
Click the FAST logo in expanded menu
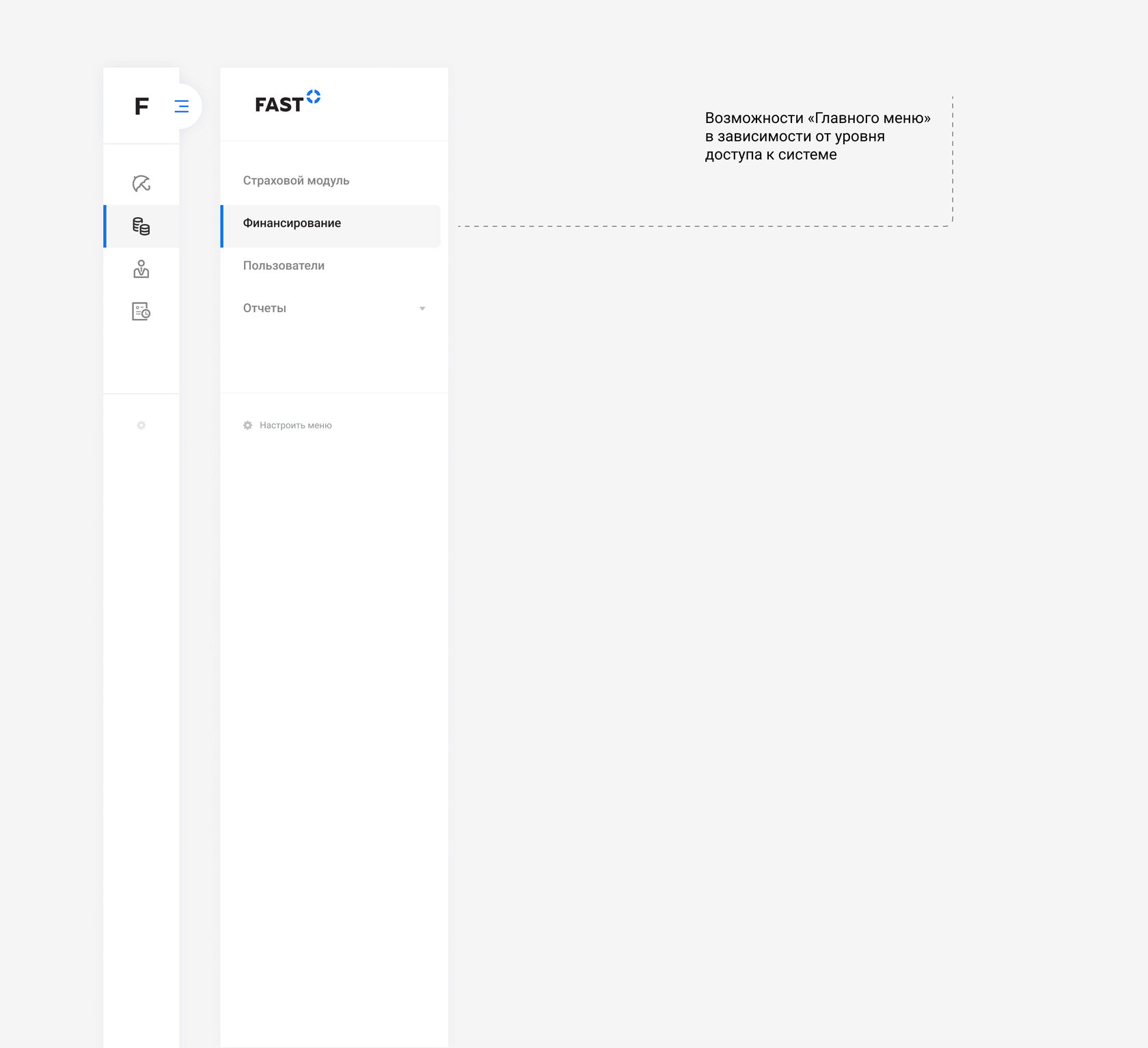[288, 102]
